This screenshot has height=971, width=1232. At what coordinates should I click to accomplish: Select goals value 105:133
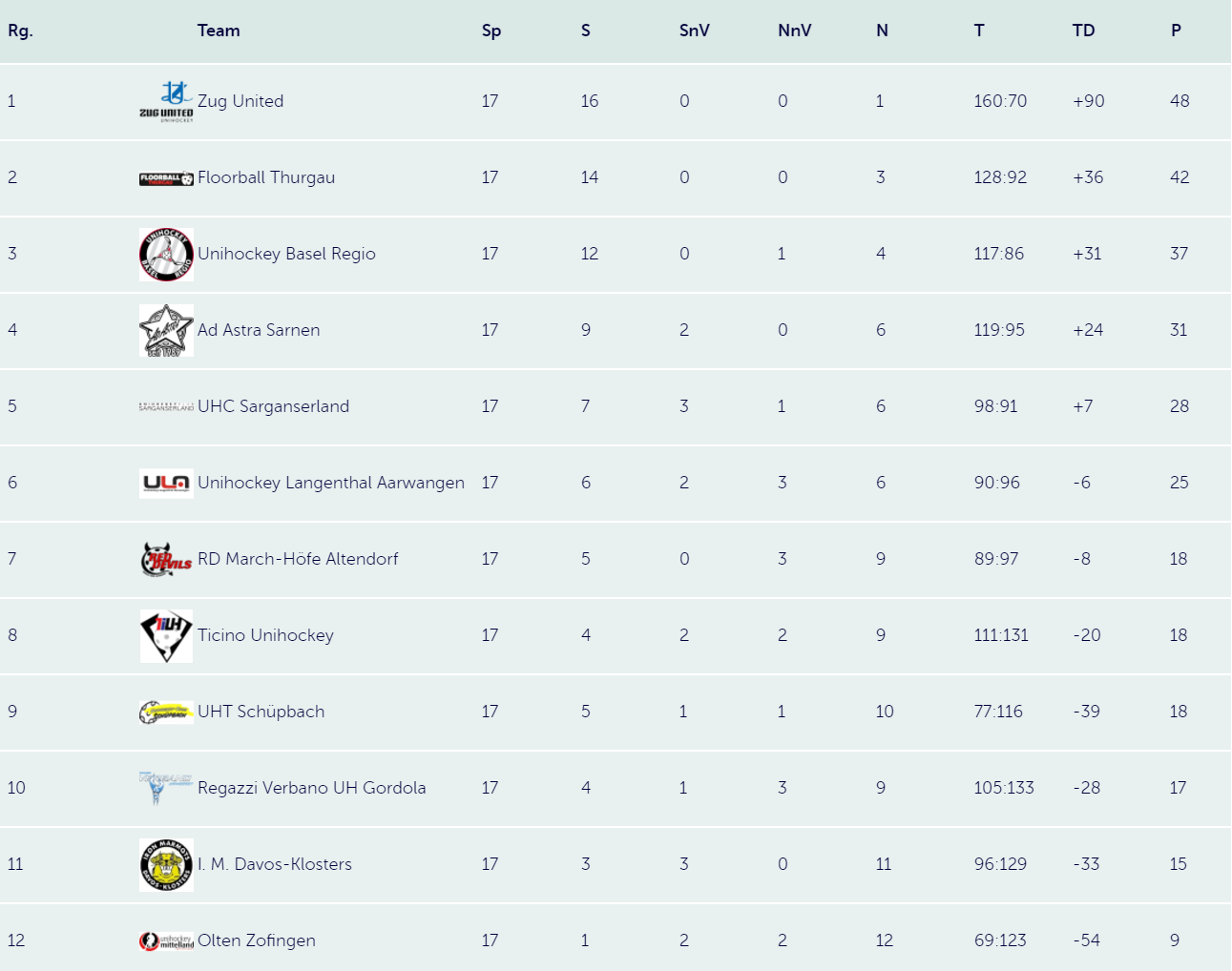1004,788
